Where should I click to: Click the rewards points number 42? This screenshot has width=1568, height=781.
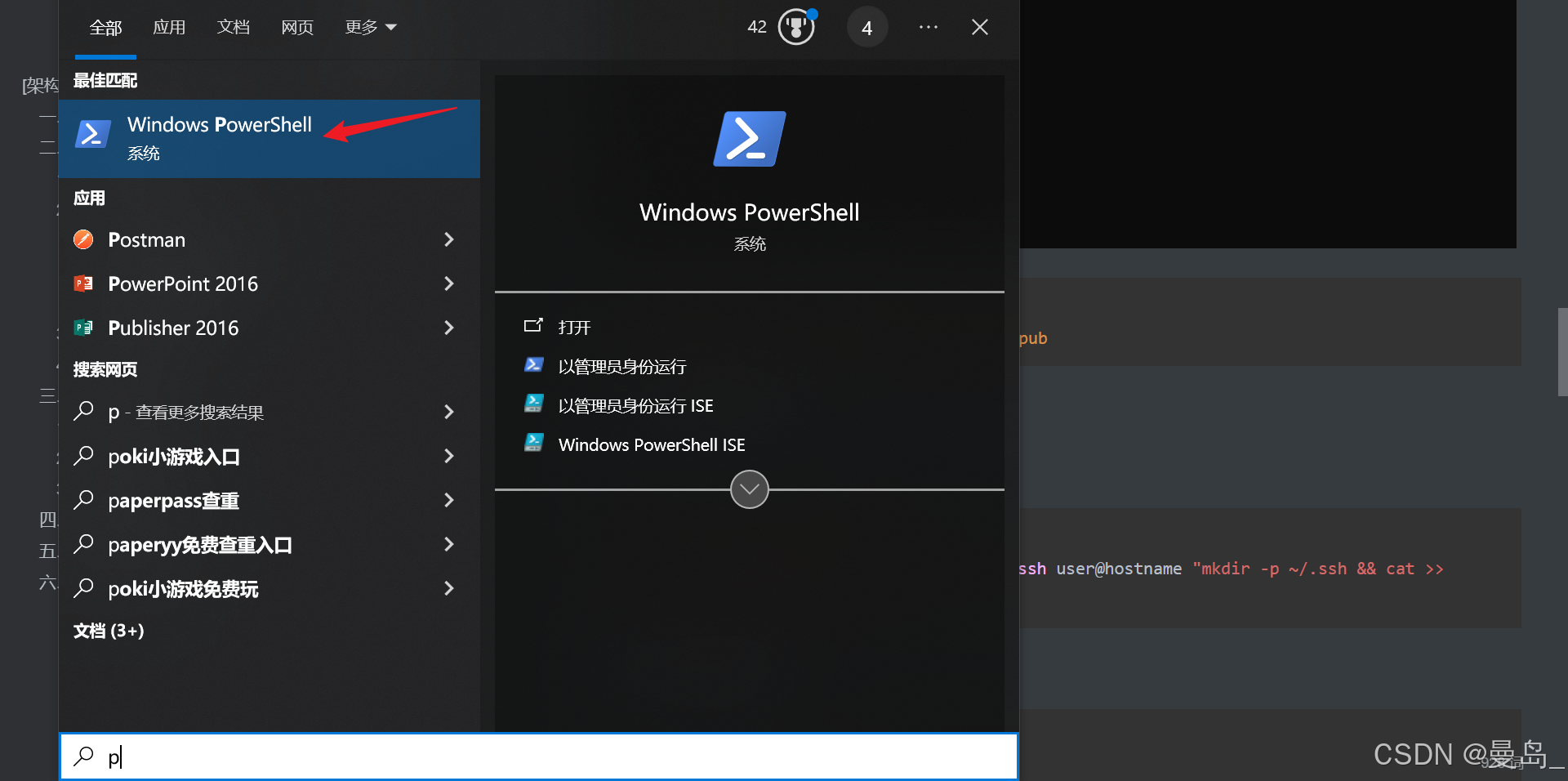click(x=757, y=27)
